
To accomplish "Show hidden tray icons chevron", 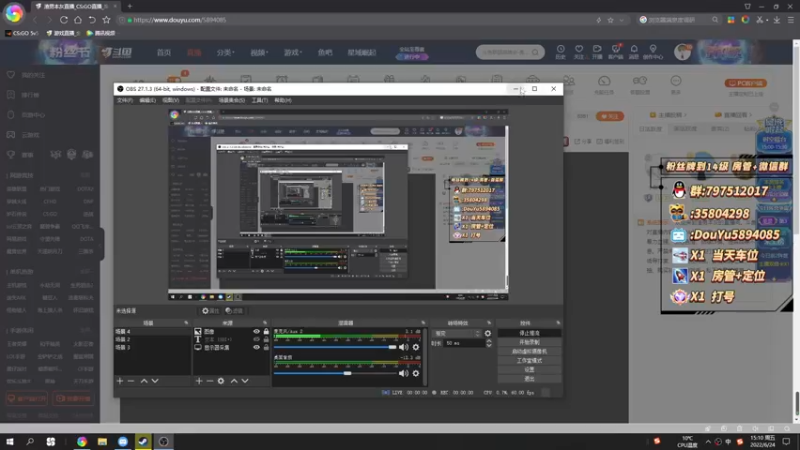I will [708, 442].
